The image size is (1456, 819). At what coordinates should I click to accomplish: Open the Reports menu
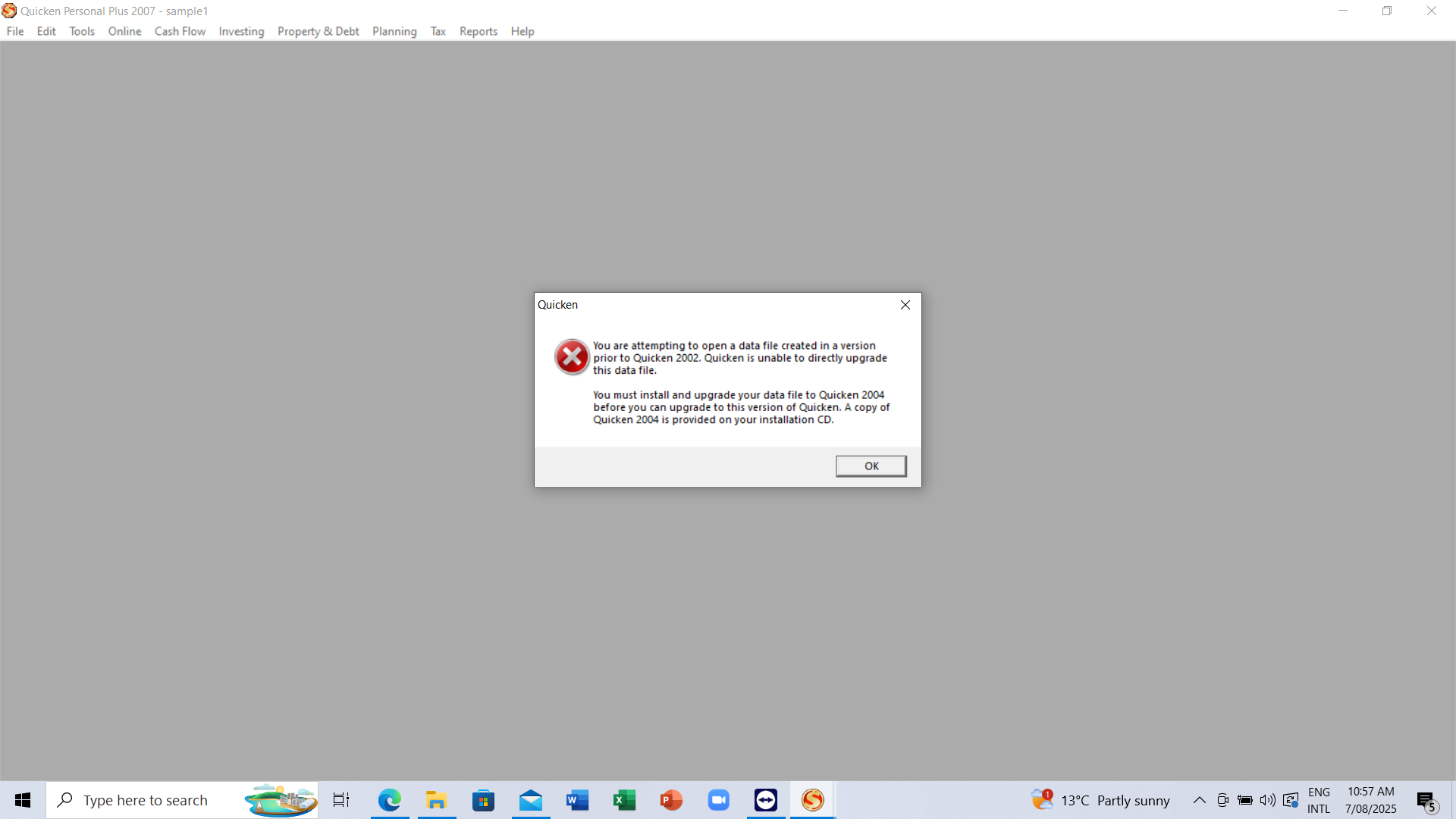tap(479, 31)
